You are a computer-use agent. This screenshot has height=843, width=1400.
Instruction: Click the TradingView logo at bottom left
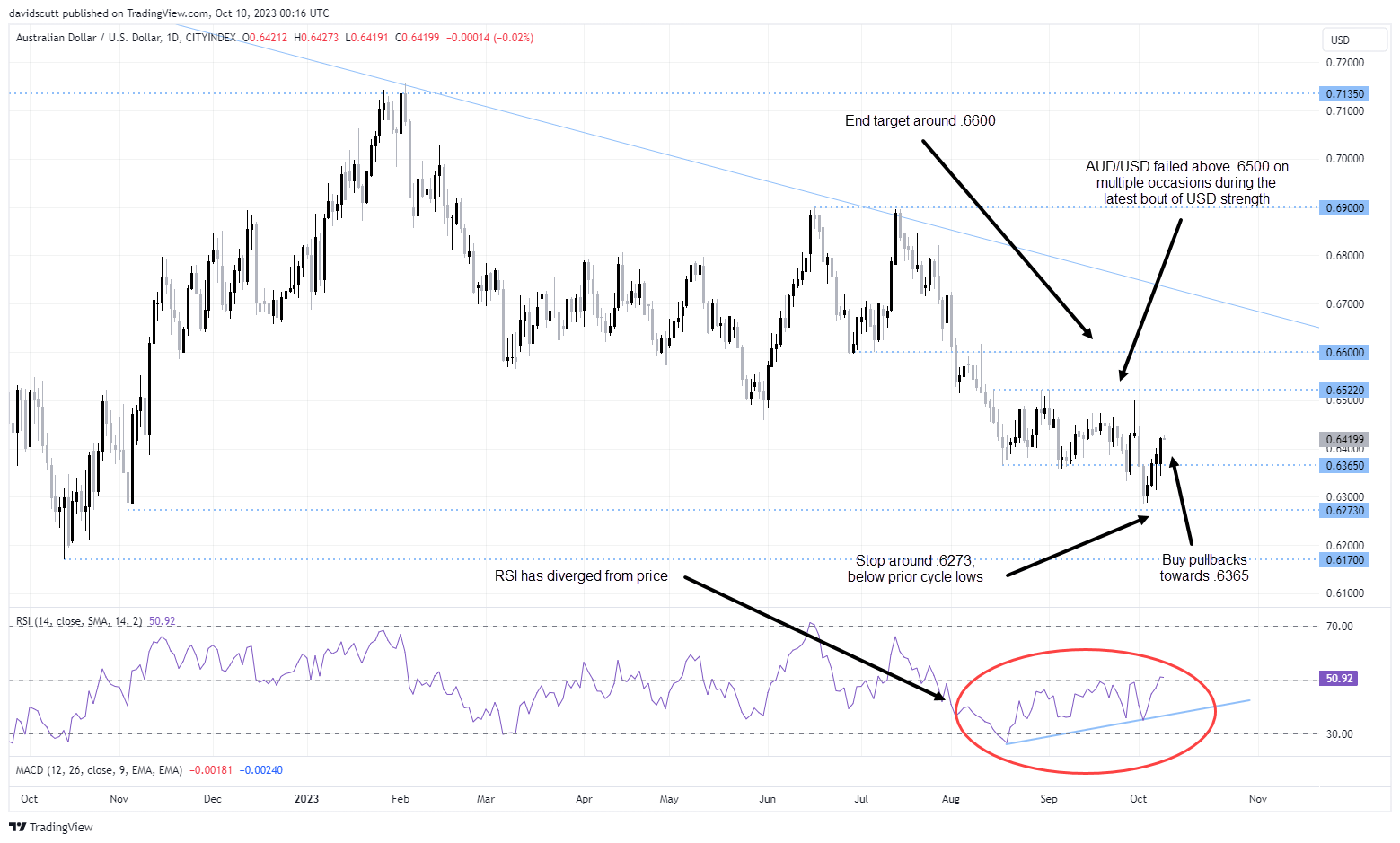[x=51, y=827]
